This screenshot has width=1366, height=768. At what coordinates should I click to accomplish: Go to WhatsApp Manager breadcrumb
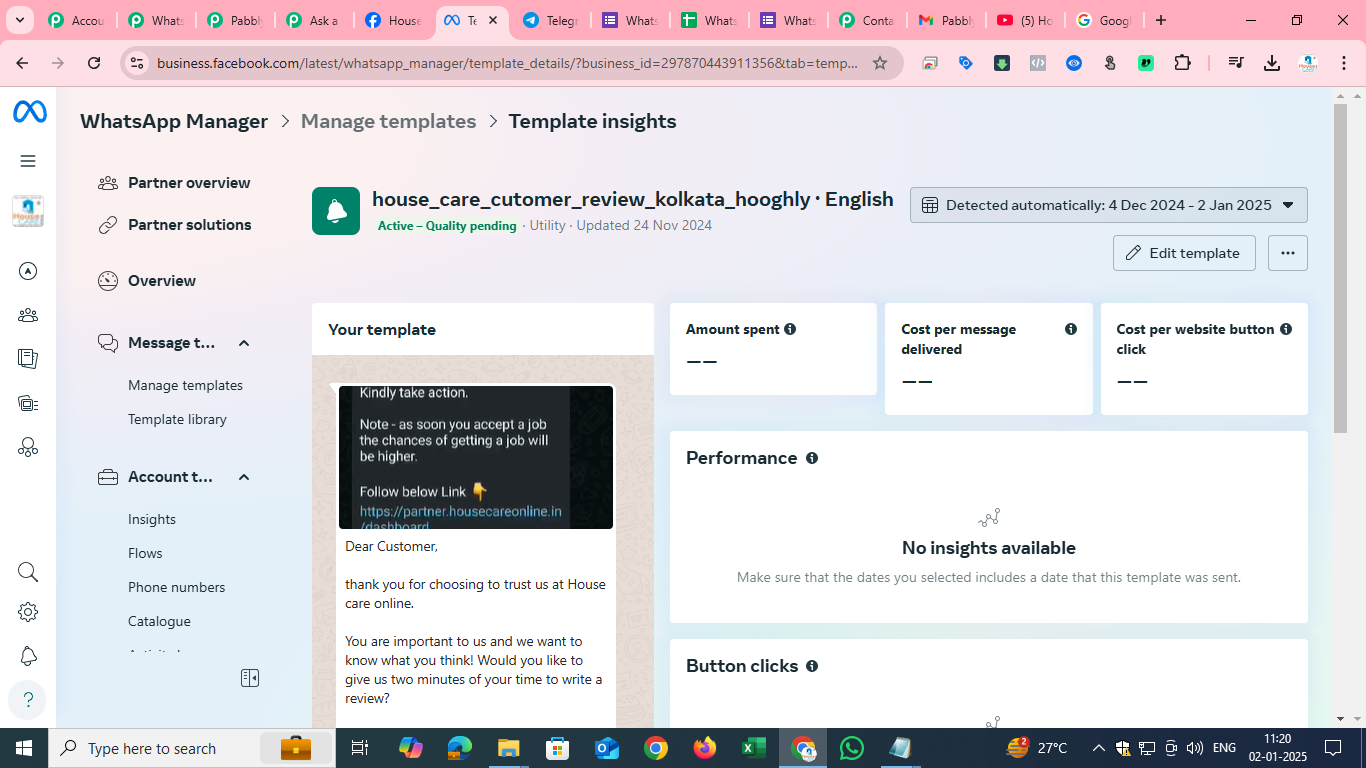coord(174,121)
